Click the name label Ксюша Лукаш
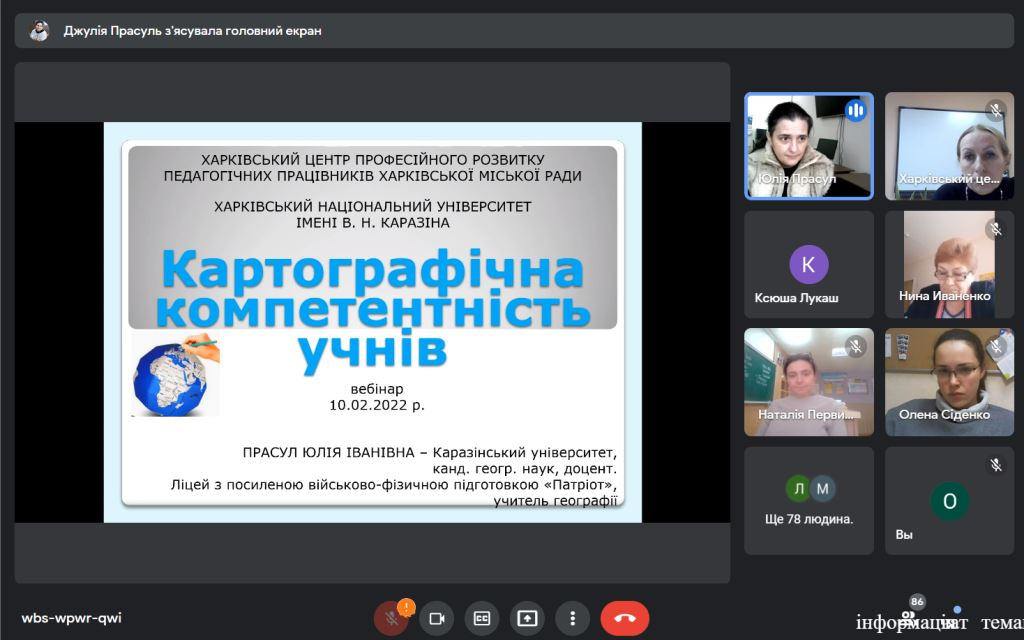 (x=796, y=298)
